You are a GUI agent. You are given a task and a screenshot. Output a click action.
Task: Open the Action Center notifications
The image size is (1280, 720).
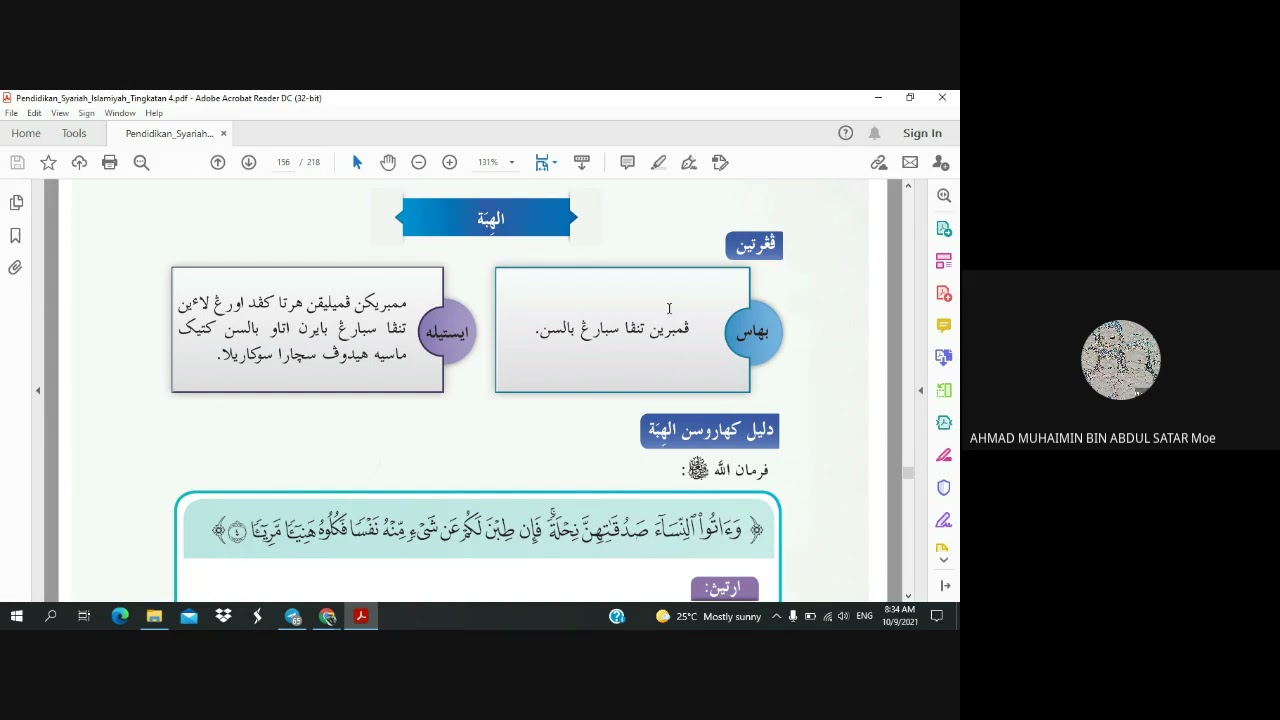[x=937, y=616]
